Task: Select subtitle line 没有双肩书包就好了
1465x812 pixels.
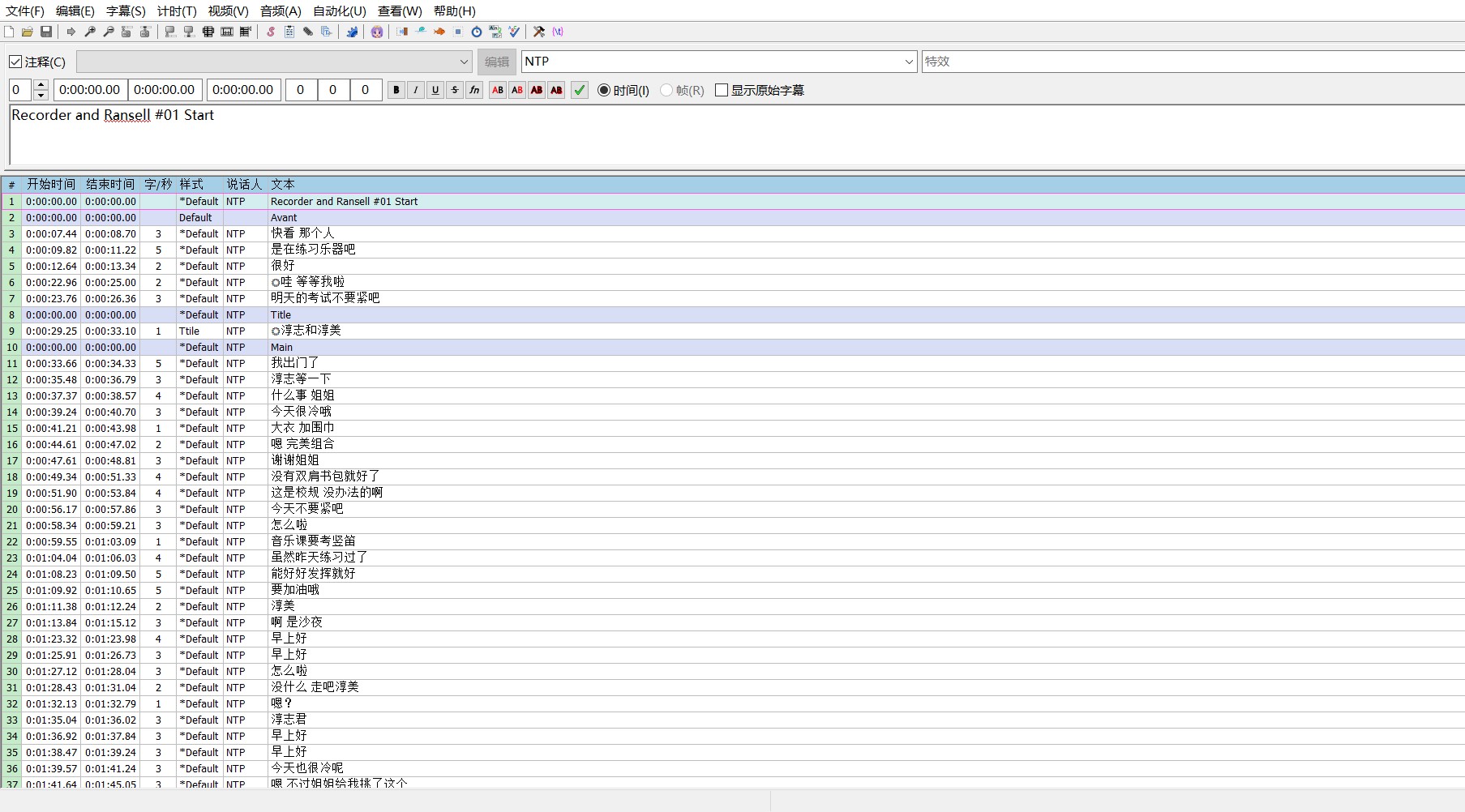Action: coord(733,477)
